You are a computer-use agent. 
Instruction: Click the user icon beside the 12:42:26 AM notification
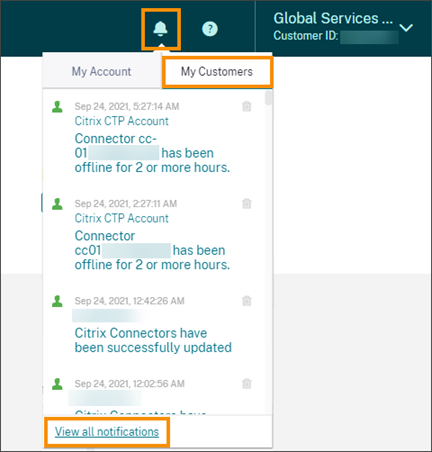(x=57, y=301)
